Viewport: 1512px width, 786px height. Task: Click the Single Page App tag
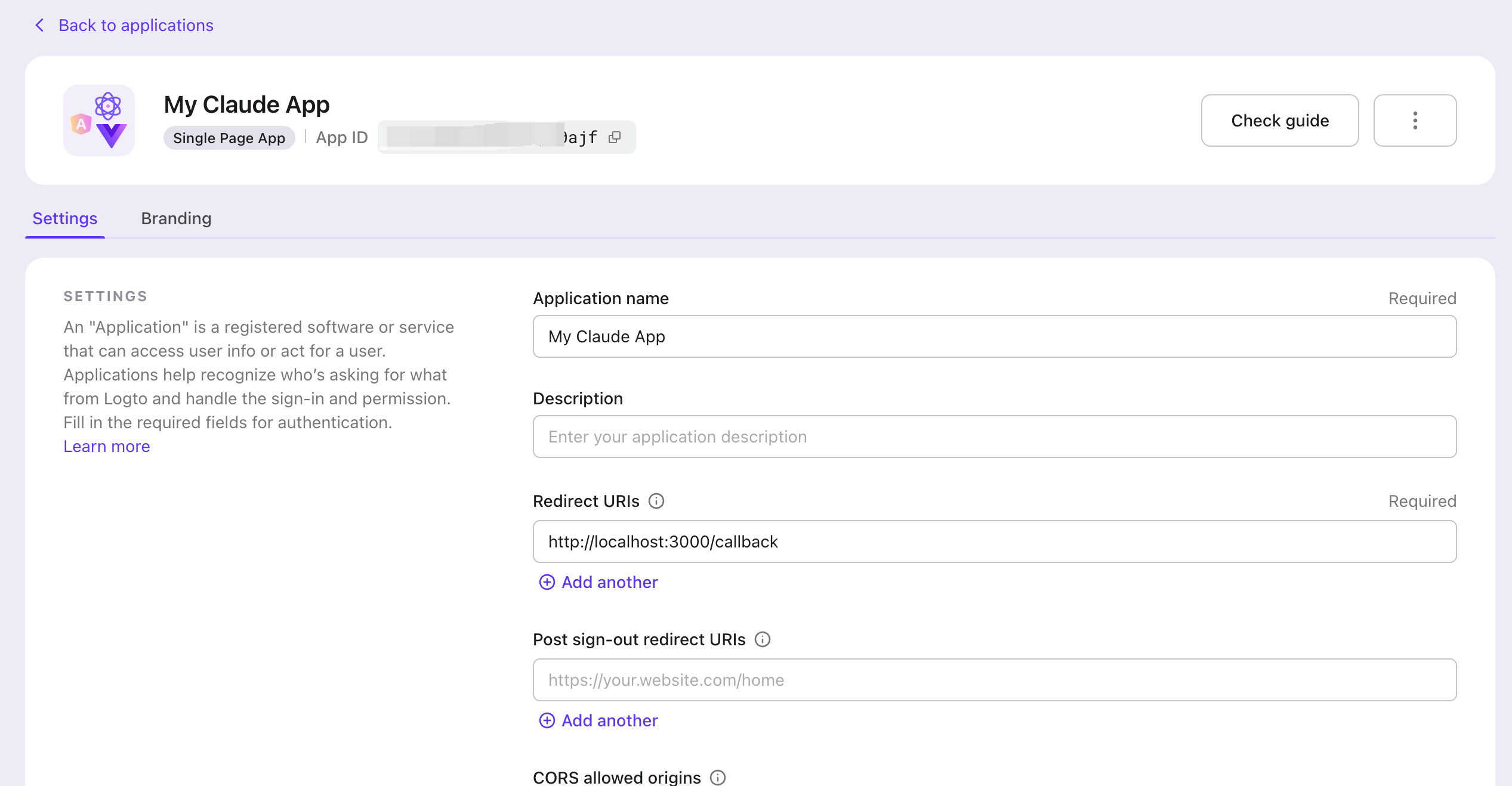pyautogui.click(x=229, y=138)
